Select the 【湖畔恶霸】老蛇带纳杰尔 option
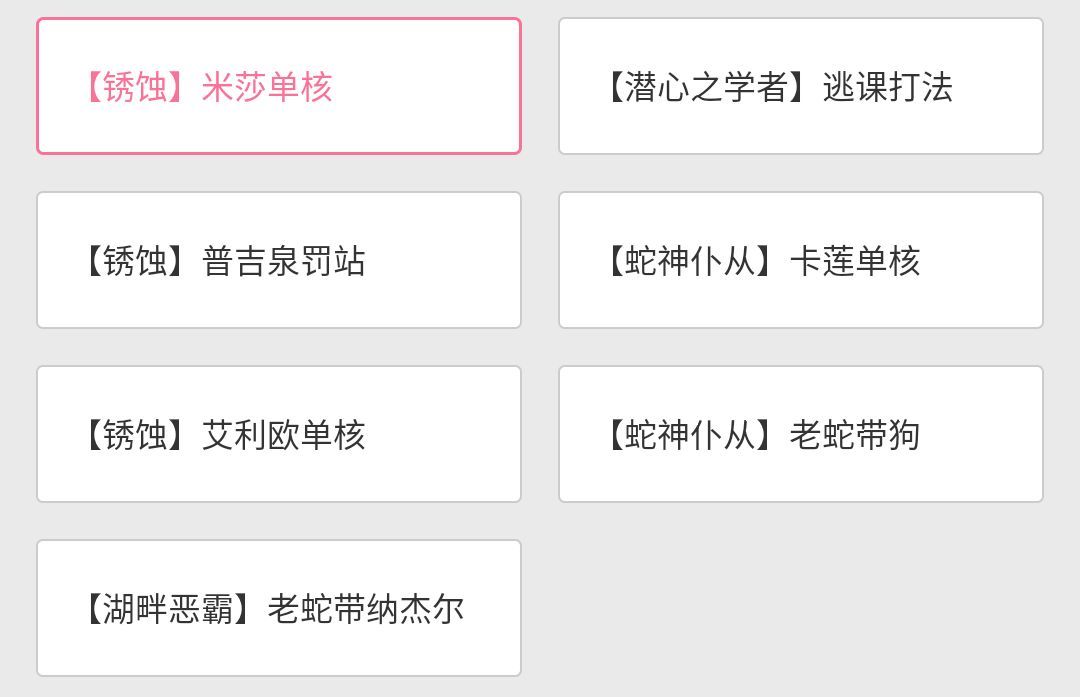The image size is (1080, 697). 278,608
